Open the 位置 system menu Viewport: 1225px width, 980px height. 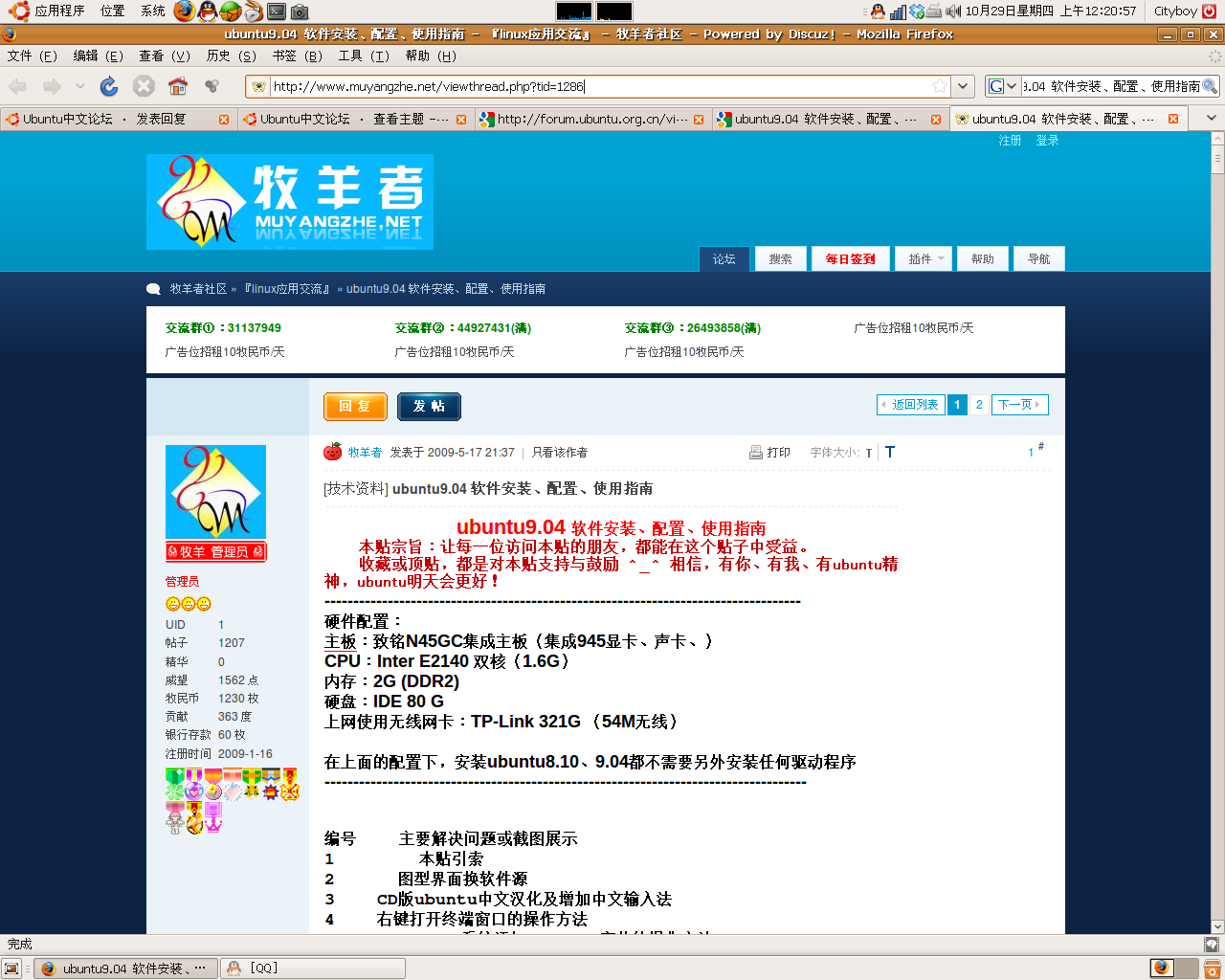pyautogui.click(x=113, y=11)
